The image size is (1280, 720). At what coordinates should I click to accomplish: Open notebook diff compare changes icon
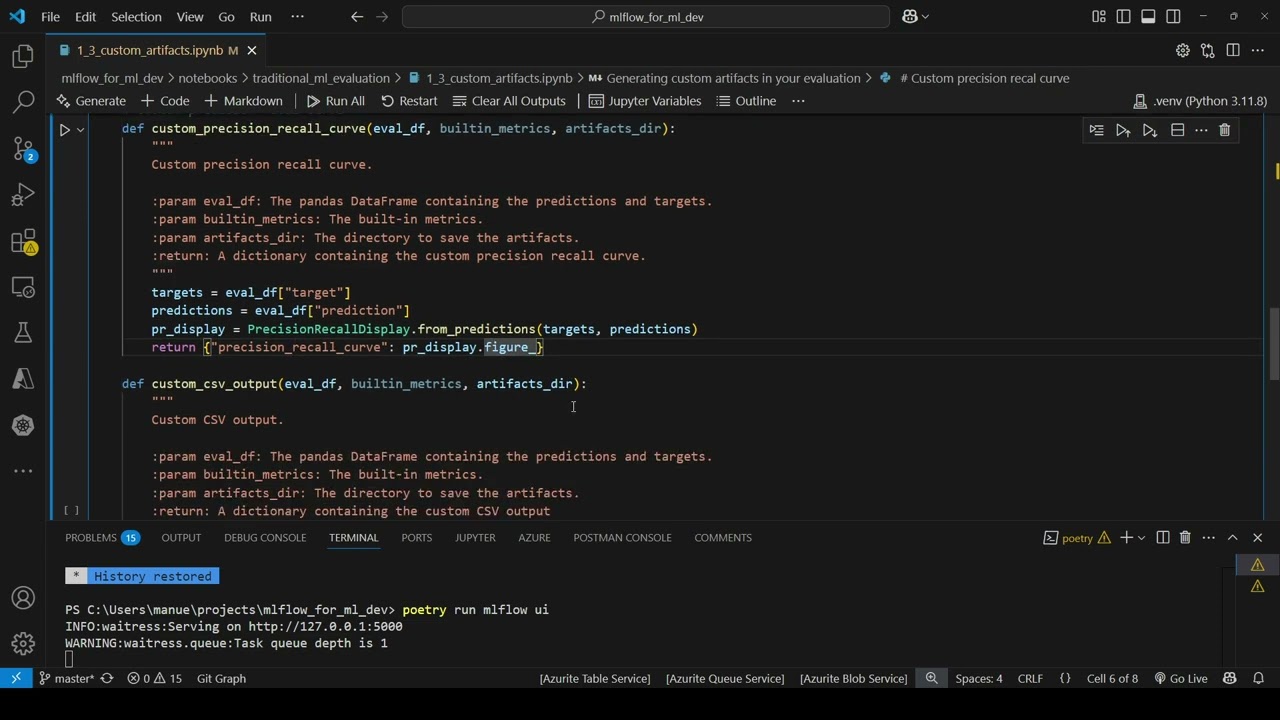[x=1208, y=50]
